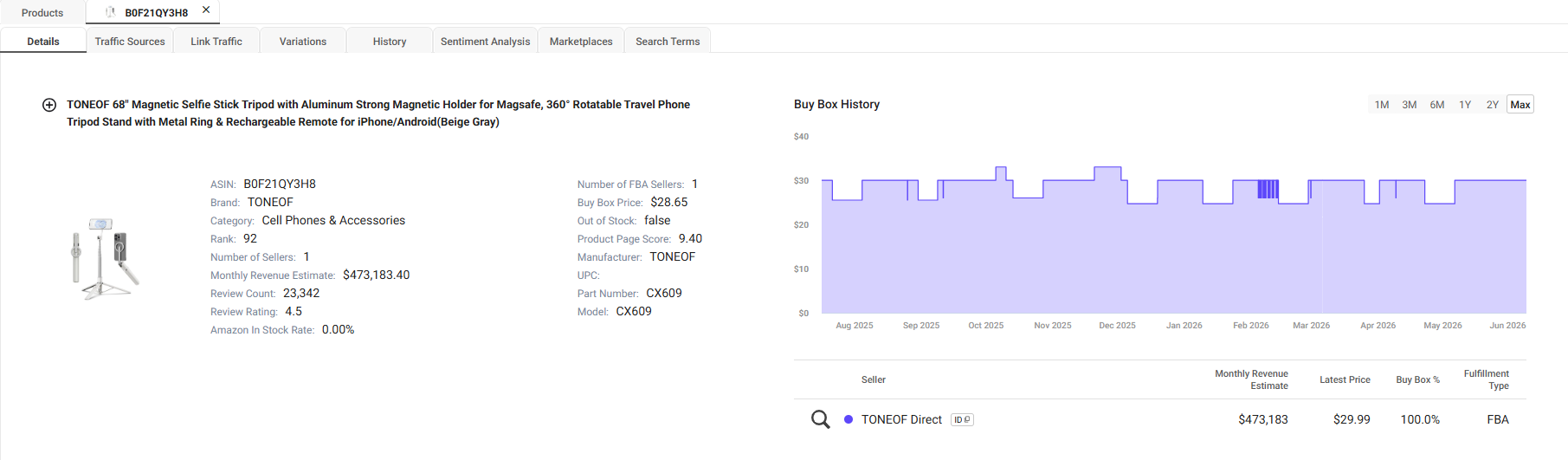Choose 2Y chart time range
The image size is (1568, 460).
click(1493, 104)
